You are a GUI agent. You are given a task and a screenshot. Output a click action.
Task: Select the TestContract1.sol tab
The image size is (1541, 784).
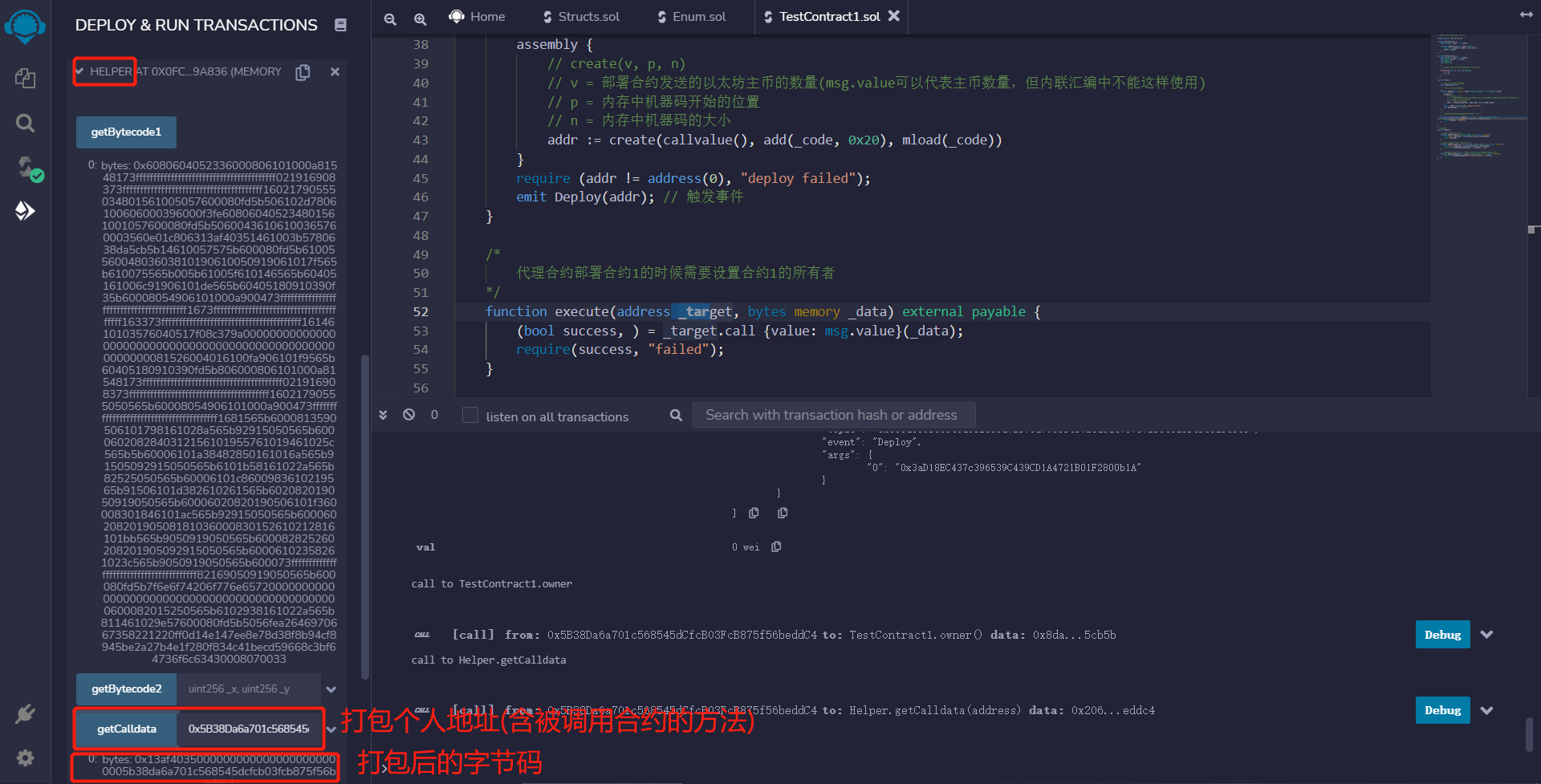822,17
